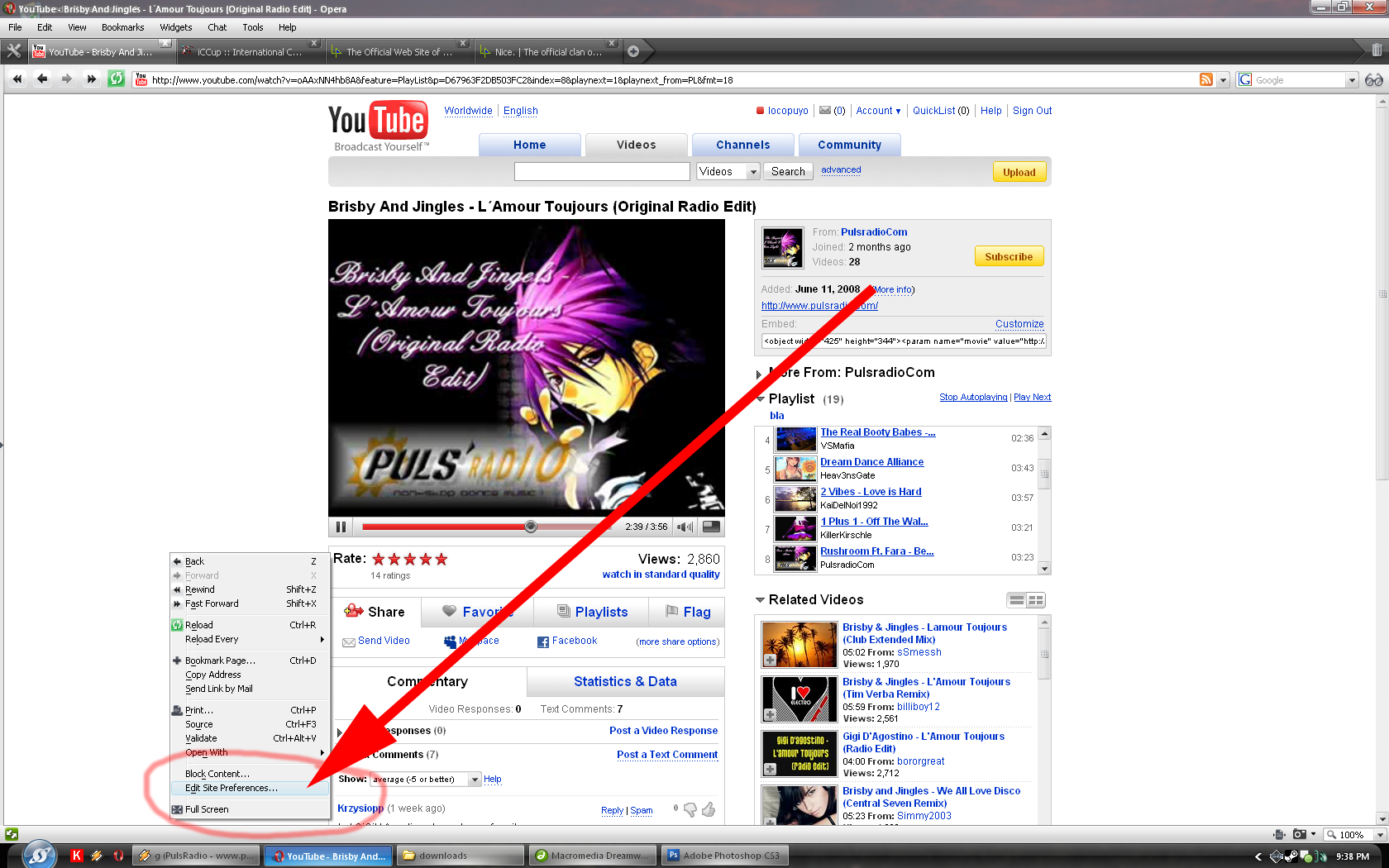This screenshot has height=868, width=1389.
Task: Collapse the Related Videos section
Action: pos(760,600)
